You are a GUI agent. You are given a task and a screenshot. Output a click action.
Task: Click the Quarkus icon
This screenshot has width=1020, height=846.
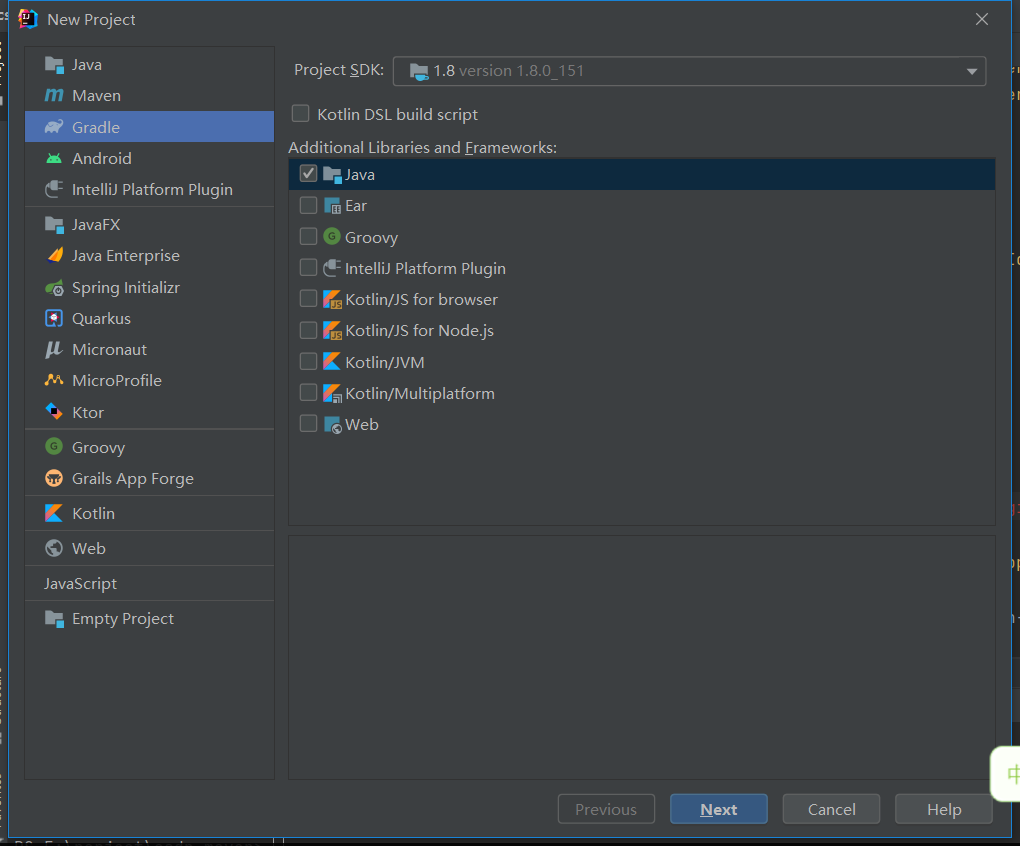point(54,318)
